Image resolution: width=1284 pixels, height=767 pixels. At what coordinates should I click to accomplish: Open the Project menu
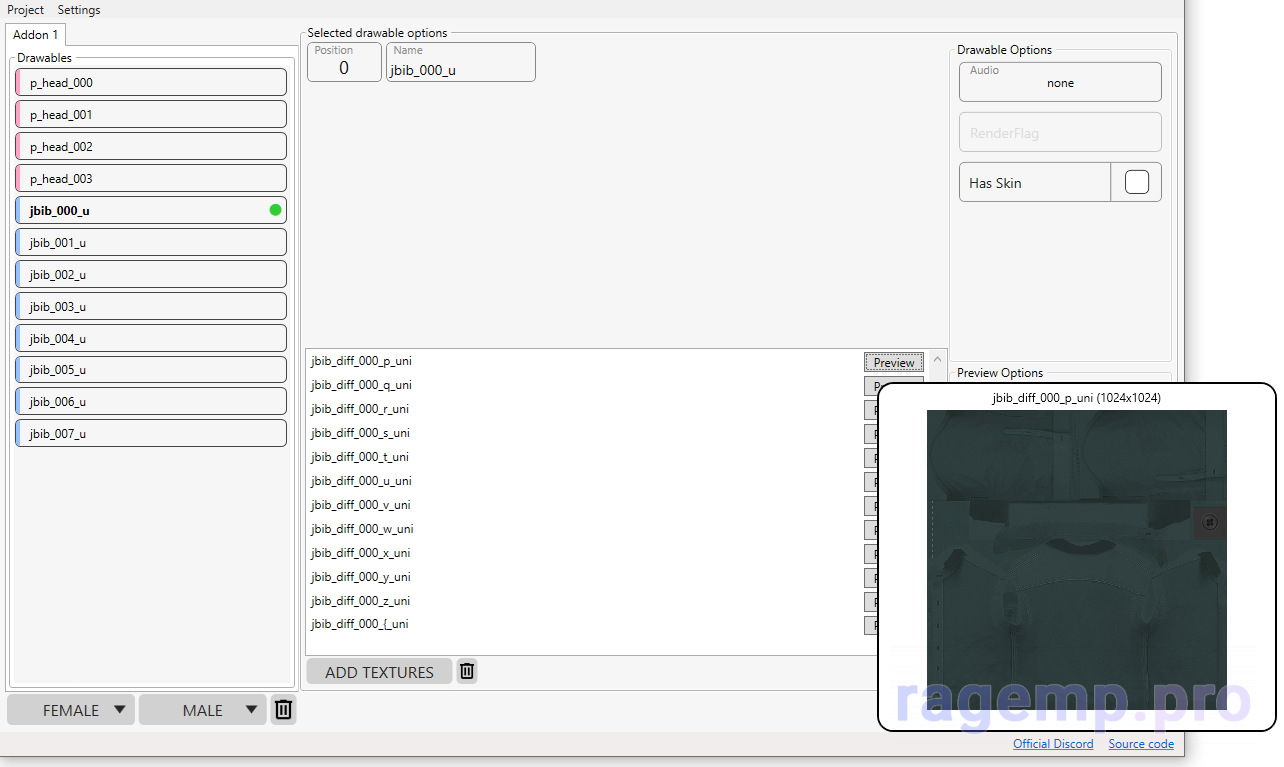(26, 10)
